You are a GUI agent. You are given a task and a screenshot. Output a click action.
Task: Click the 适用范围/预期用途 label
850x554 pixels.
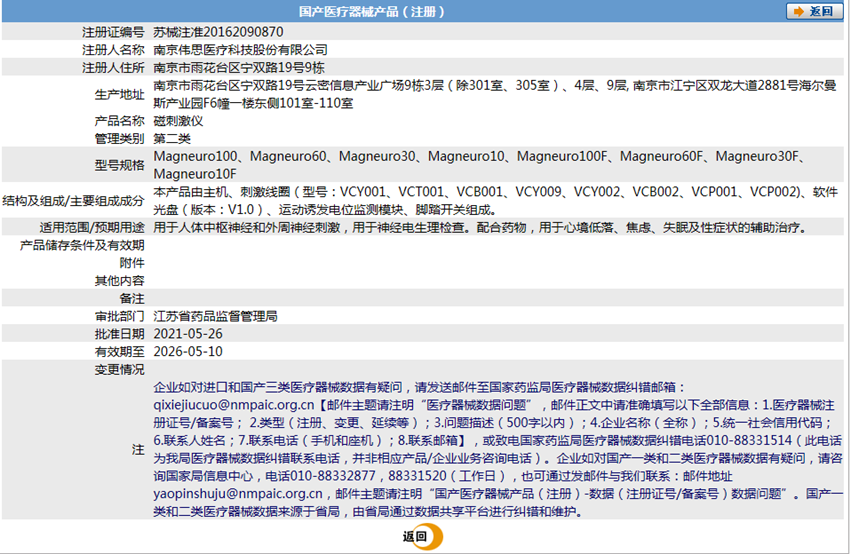[92, 227]
